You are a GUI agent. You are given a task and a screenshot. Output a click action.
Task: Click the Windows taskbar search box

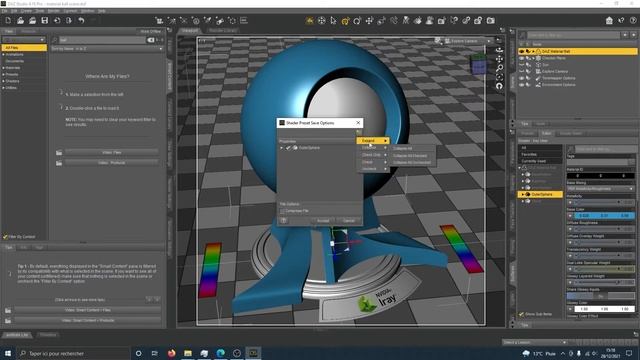pos(73,353)
